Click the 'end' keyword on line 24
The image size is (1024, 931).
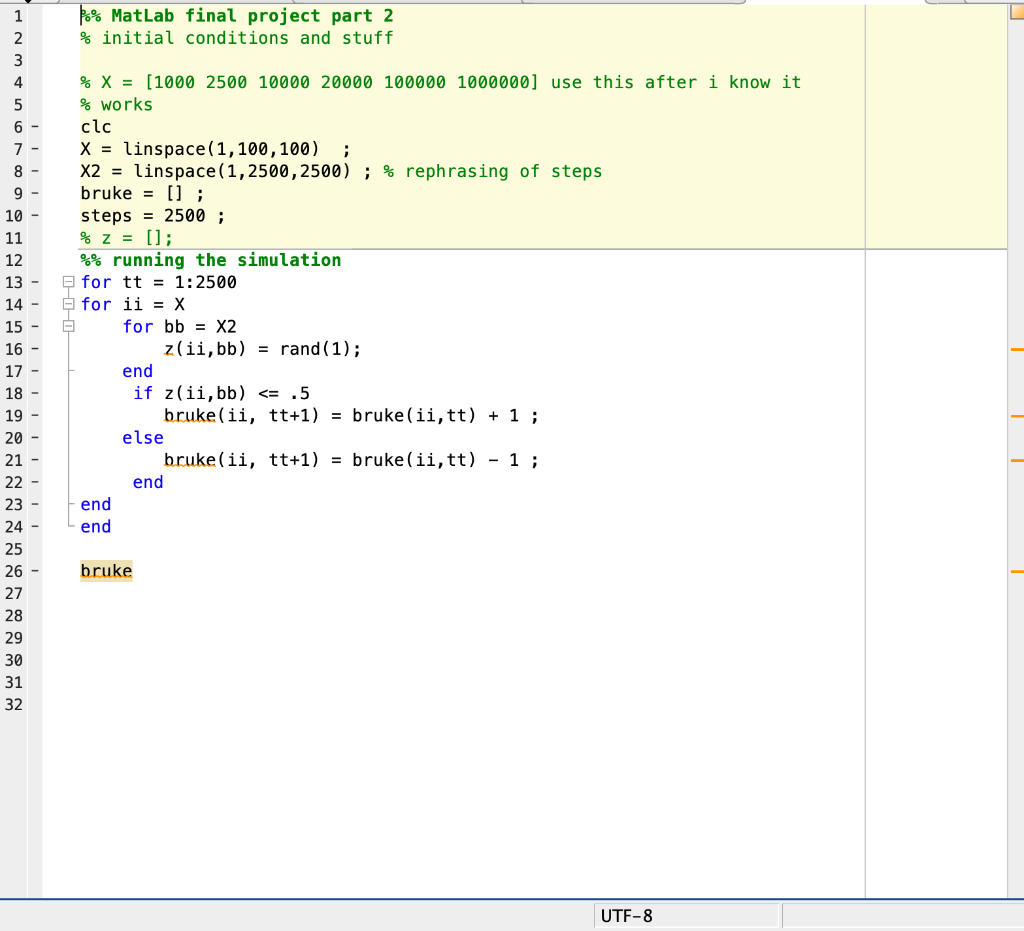96,527
